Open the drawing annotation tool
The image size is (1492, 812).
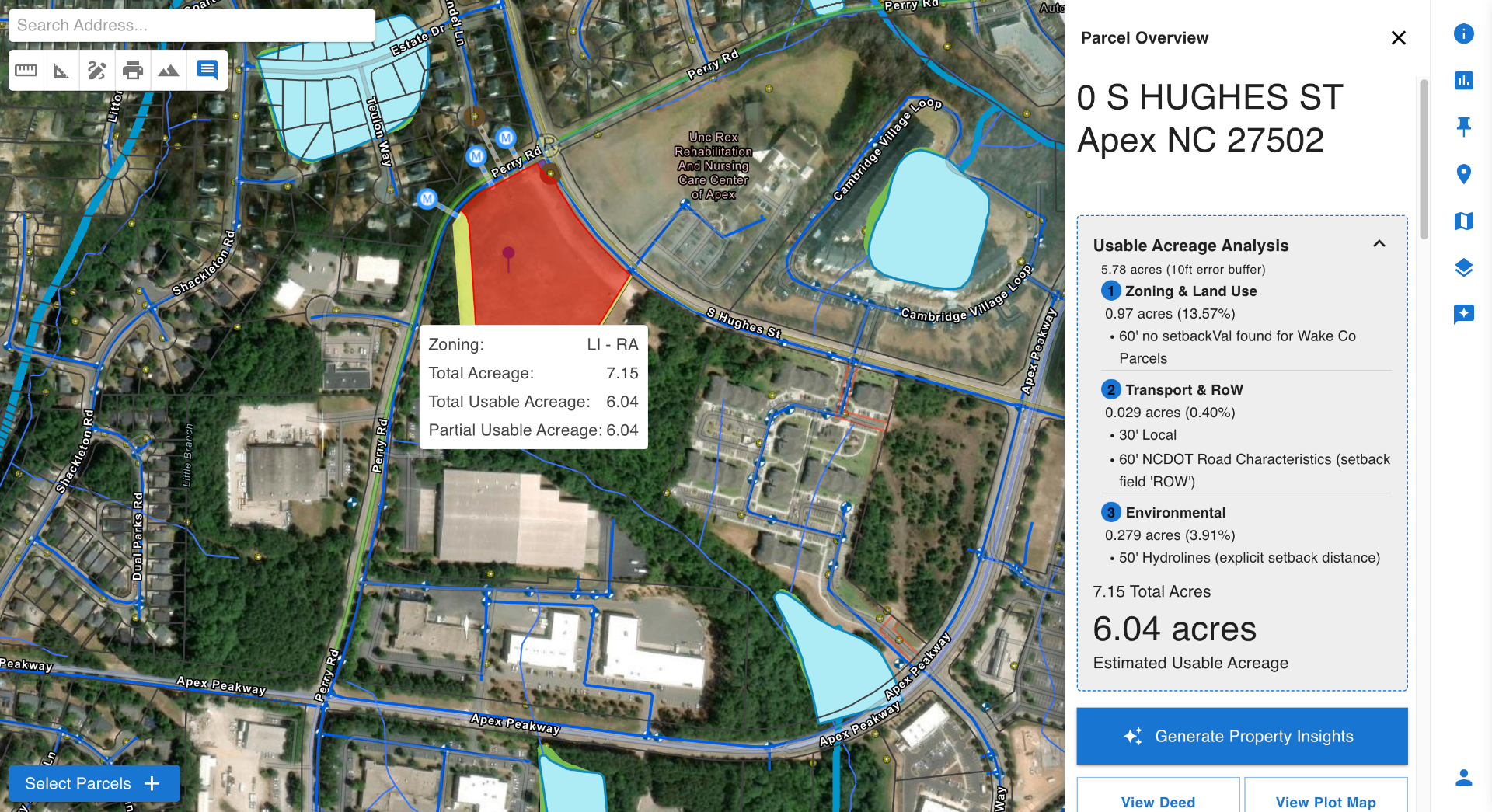pos(96,70)
